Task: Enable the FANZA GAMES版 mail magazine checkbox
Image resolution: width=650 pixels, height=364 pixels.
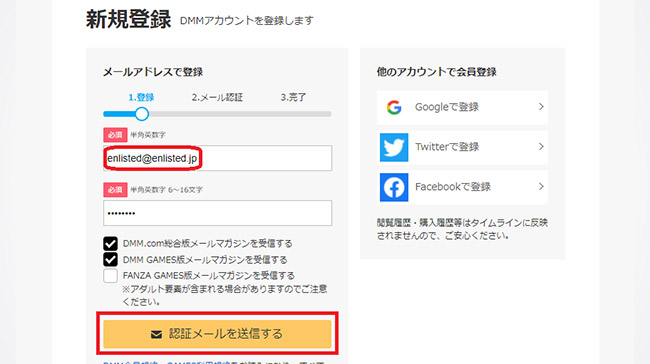Action: [x=110, y=276]
